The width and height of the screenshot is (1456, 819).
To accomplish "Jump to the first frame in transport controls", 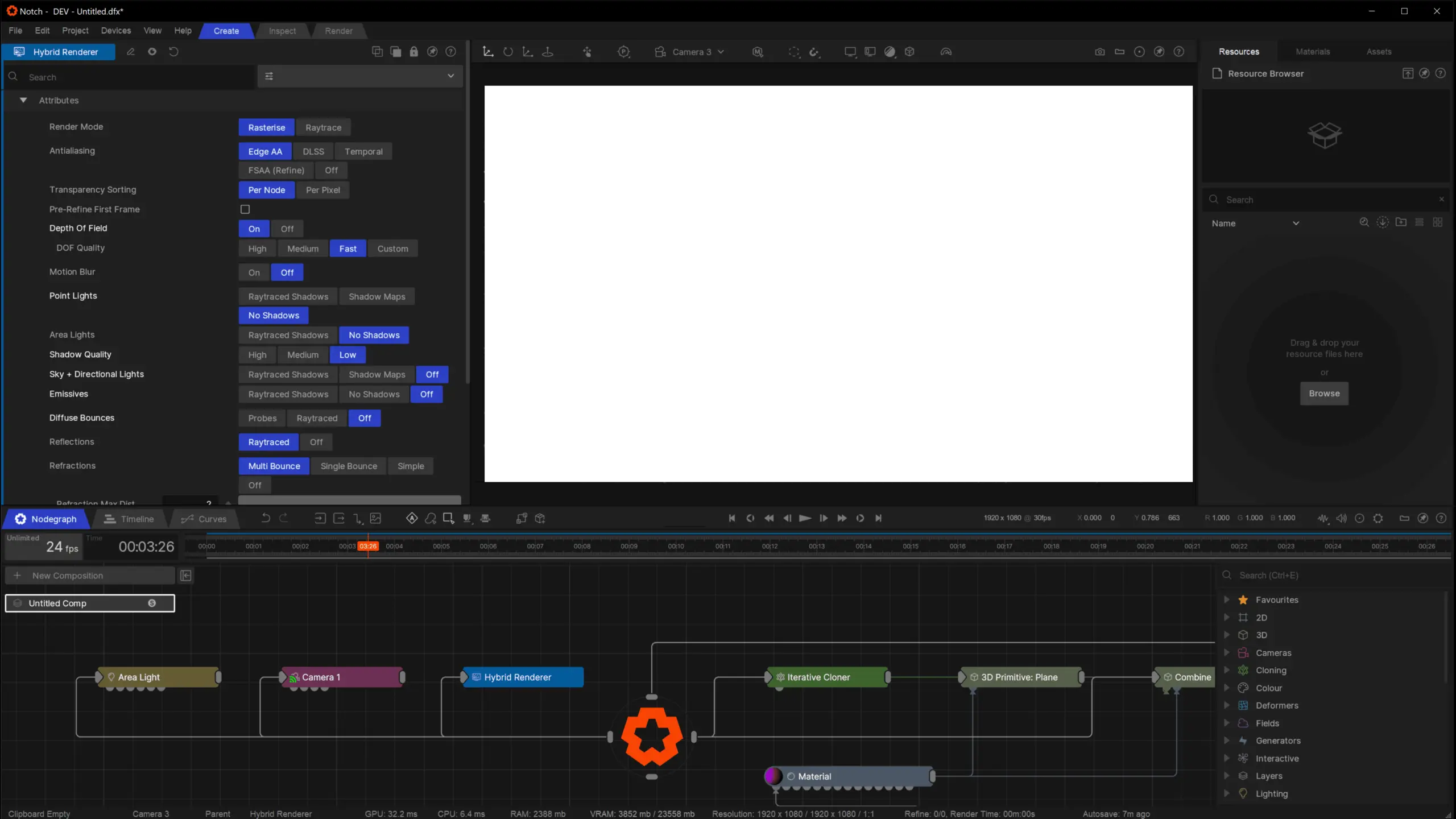I will (x=732, y=518).
